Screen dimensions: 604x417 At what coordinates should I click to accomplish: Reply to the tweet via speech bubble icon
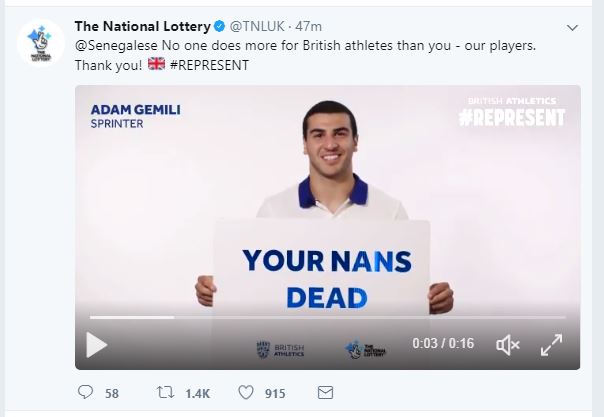tap(84, 393)
